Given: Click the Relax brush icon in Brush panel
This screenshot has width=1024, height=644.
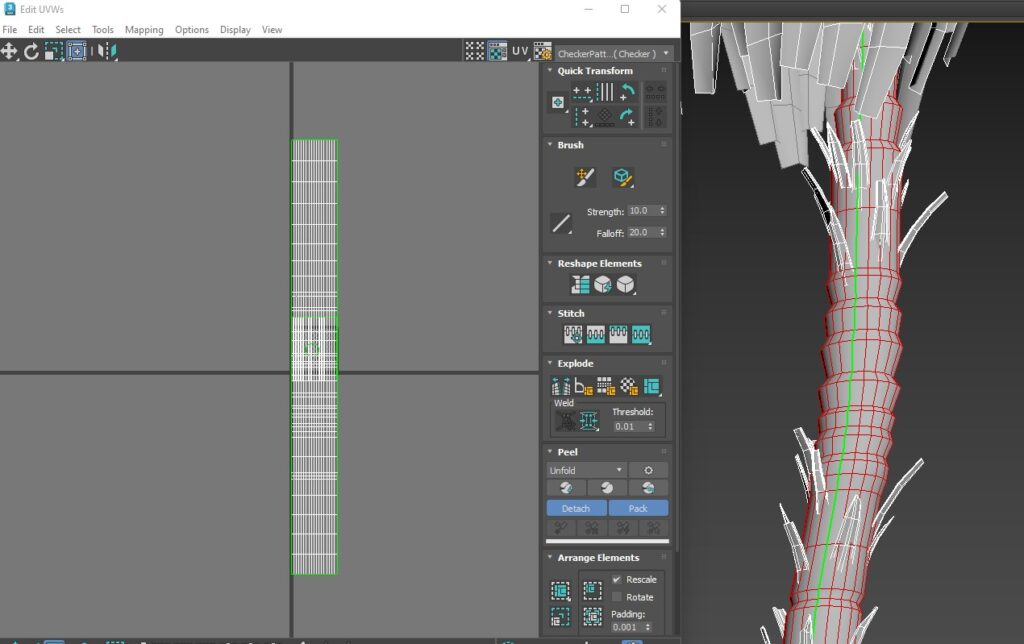Looking at the screenshot, I should click(622, 178).
